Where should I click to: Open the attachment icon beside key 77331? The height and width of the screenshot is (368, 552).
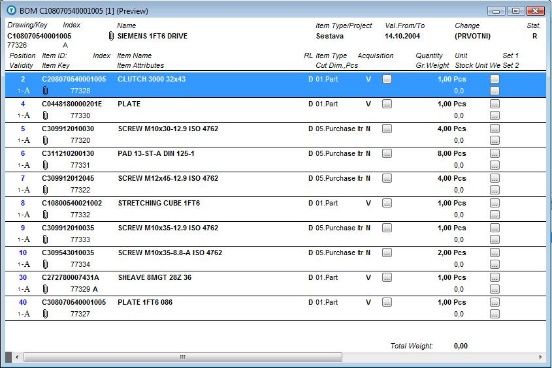(45, 165)
